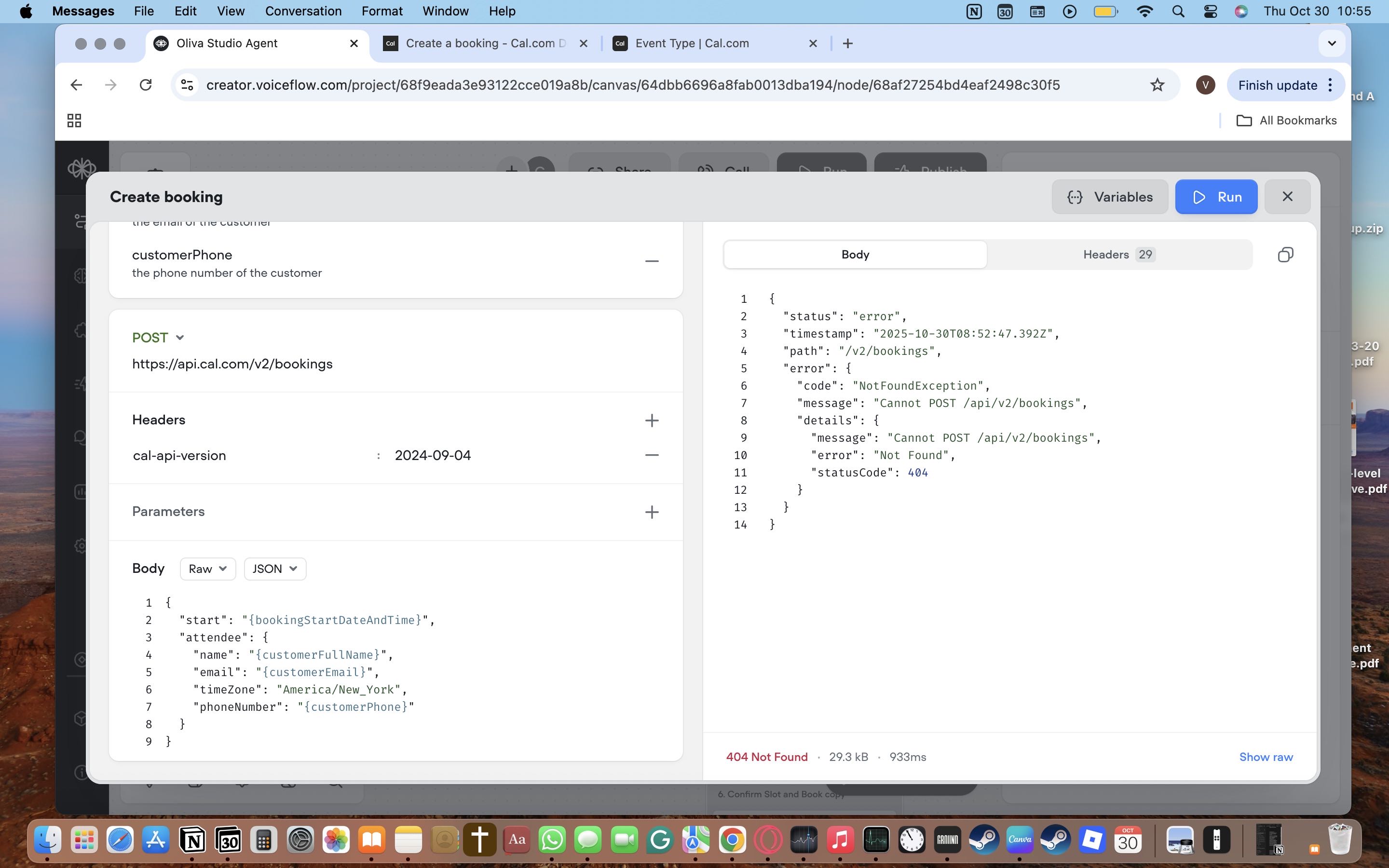1389x868 pixels.
Task: Add a new parameter with plus icon
Action: (651, 512)
